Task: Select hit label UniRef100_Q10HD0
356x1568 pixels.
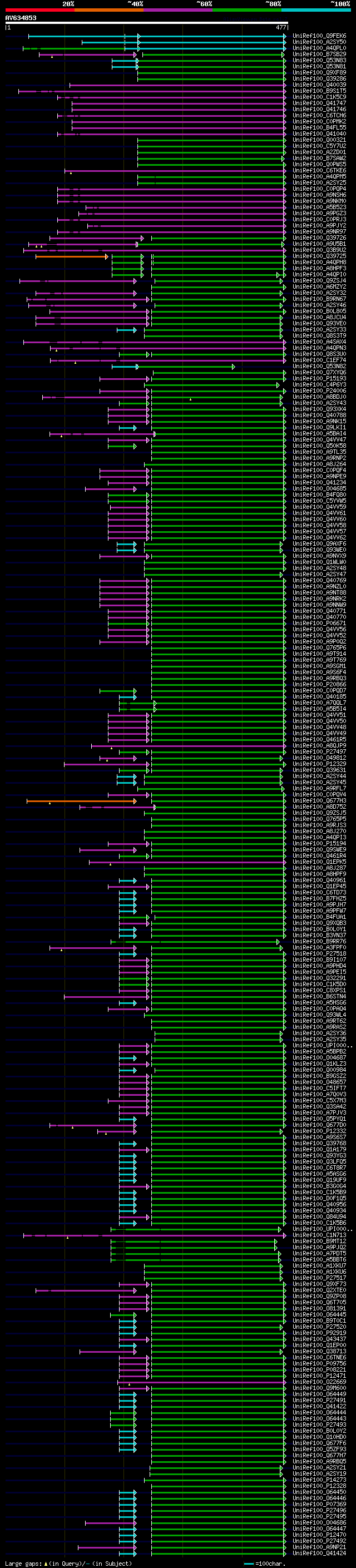Action: 319,1437
